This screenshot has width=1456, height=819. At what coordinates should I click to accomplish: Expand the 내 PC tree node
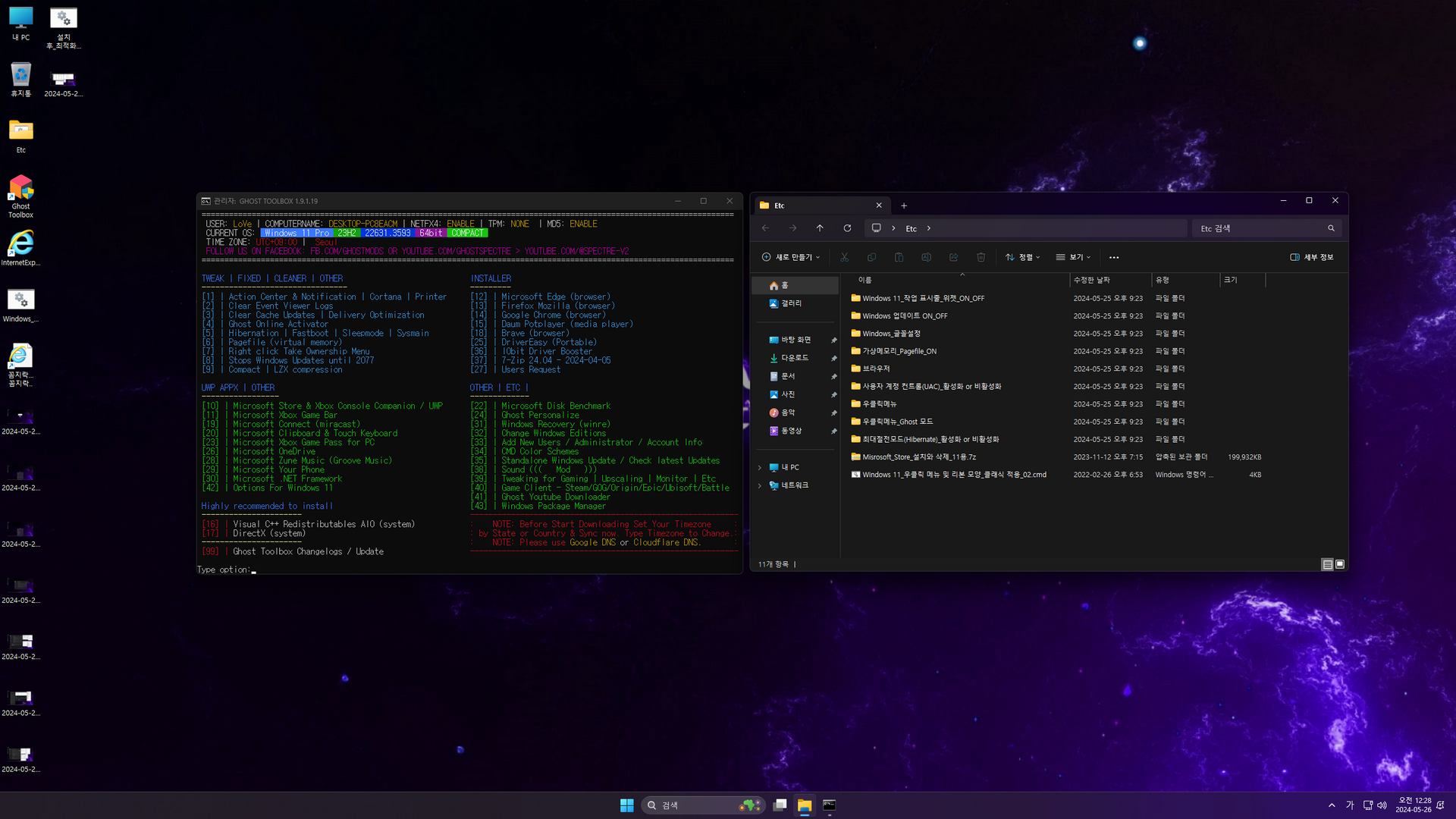(x=760, y=467)
